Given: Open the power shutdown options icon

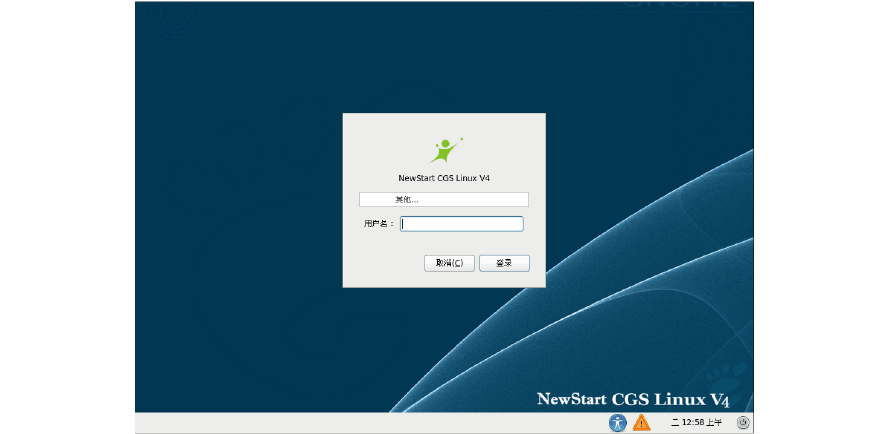Looking at the screenshot, I should click(x=743, y=423).
